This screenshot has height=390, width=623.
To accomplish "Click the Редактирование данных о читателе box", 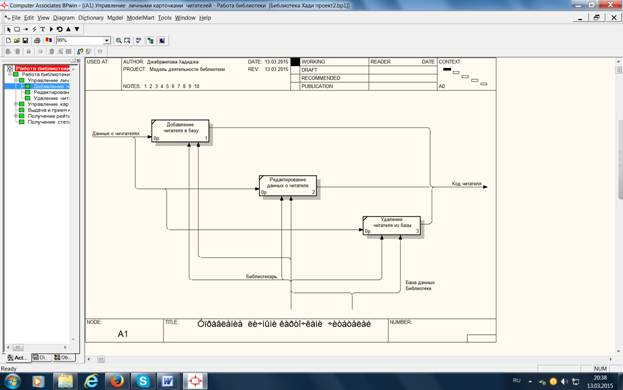I will pos(288,185).
